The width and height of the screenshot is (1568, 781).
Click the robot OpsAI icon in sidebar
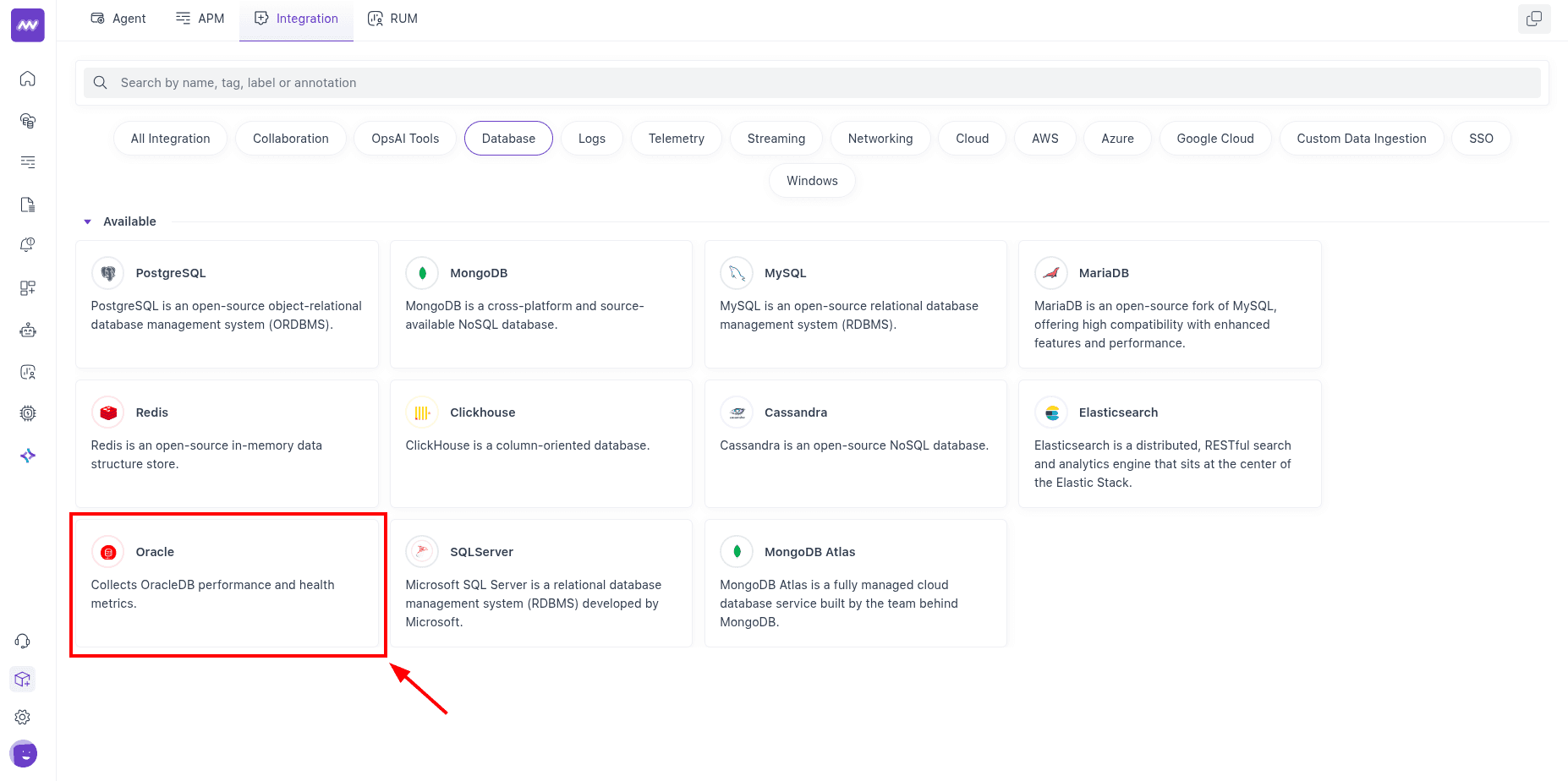coord(27,330)
